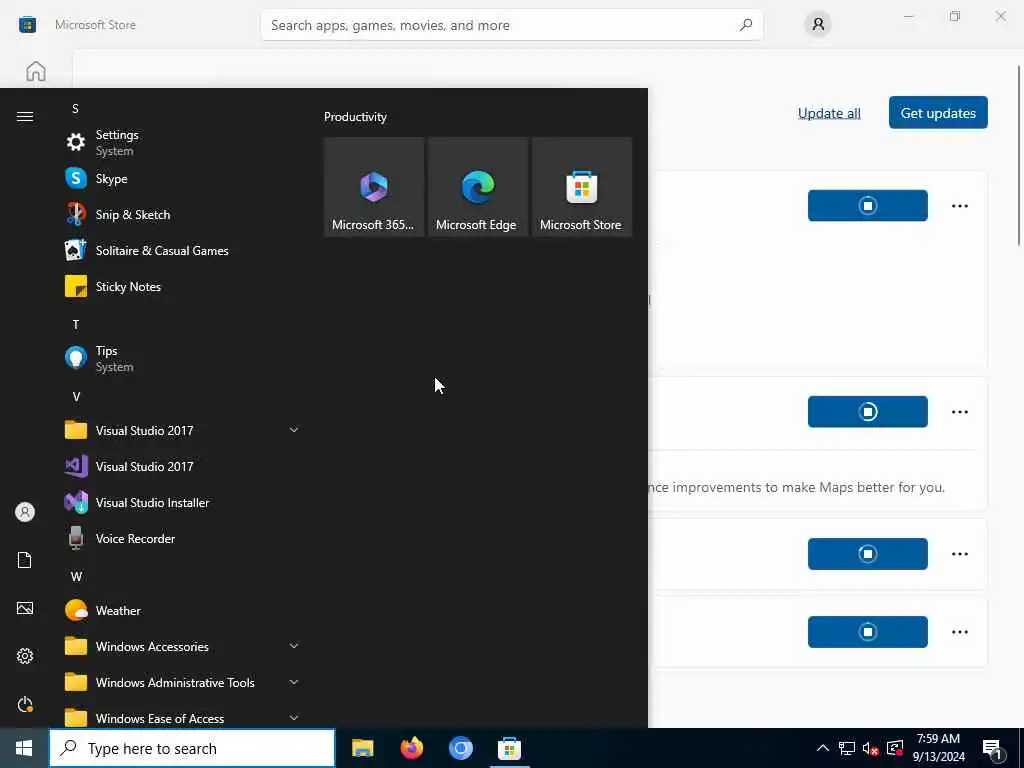
Task: Jump to letter V section header
Action: click(x=76, y=396)
